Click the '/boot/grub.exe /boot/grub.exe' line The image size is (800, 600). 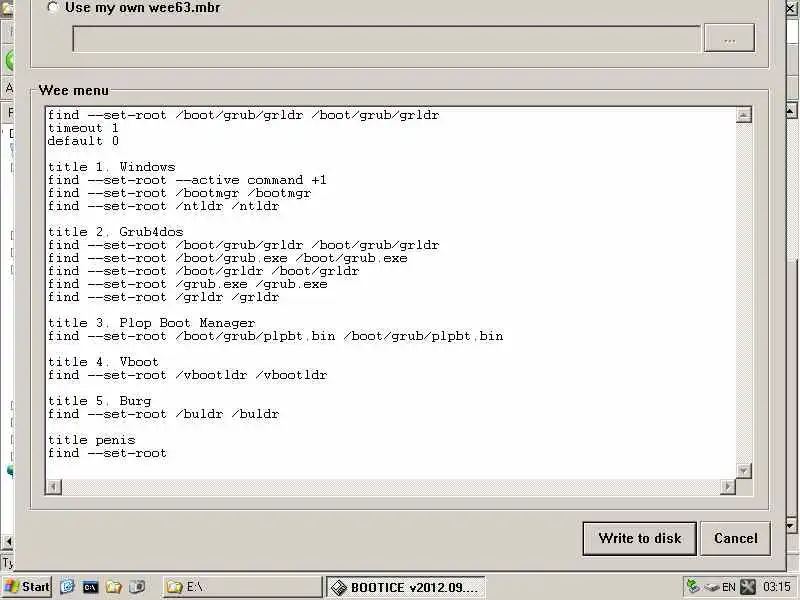228,258
